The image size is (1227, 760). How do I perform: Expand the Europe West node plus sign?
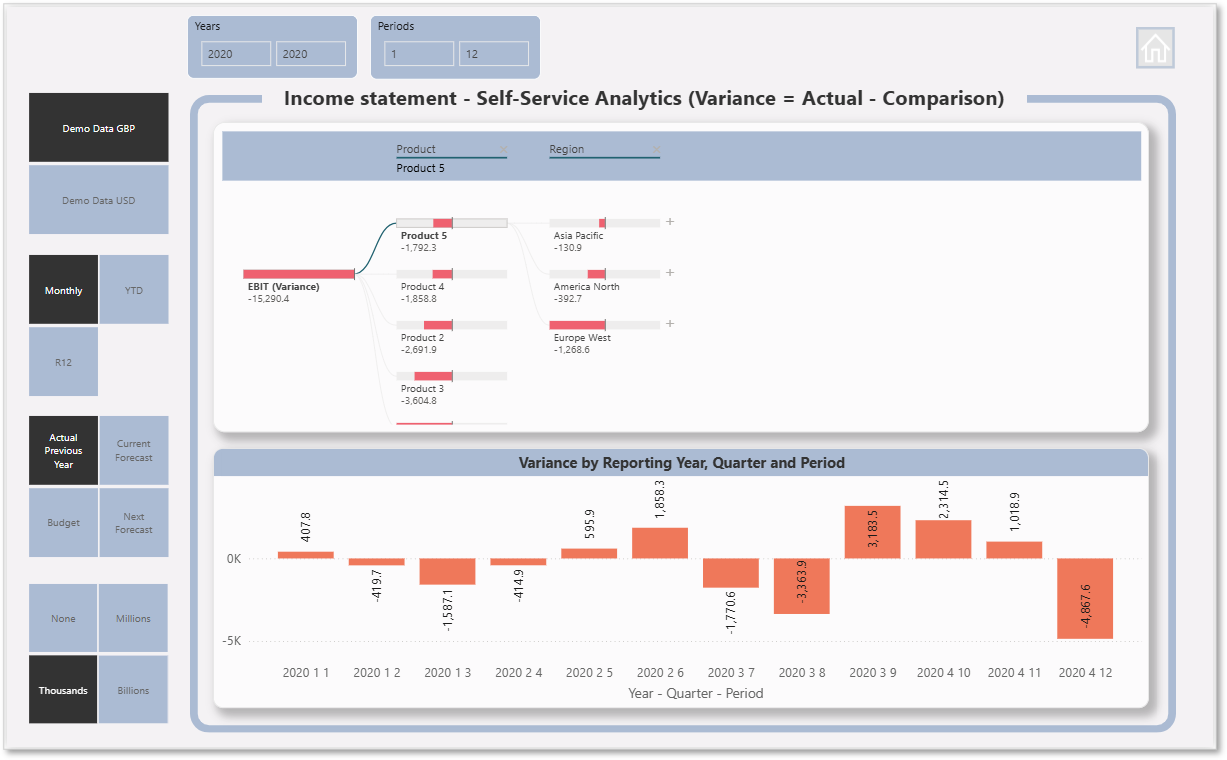[670, 324]
